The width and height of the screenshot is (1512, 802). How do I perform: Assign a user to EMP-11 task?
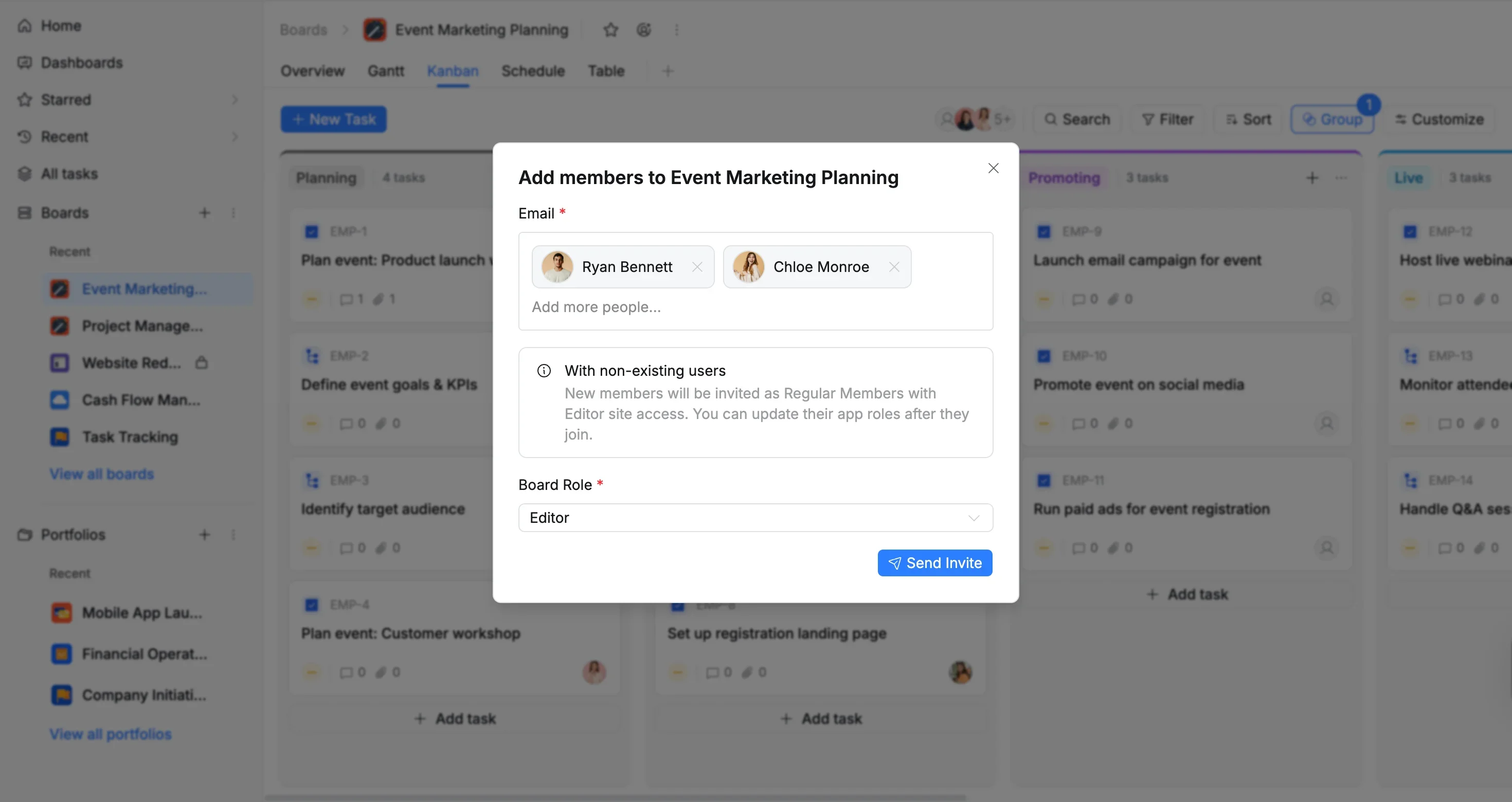click(1326, 548)
